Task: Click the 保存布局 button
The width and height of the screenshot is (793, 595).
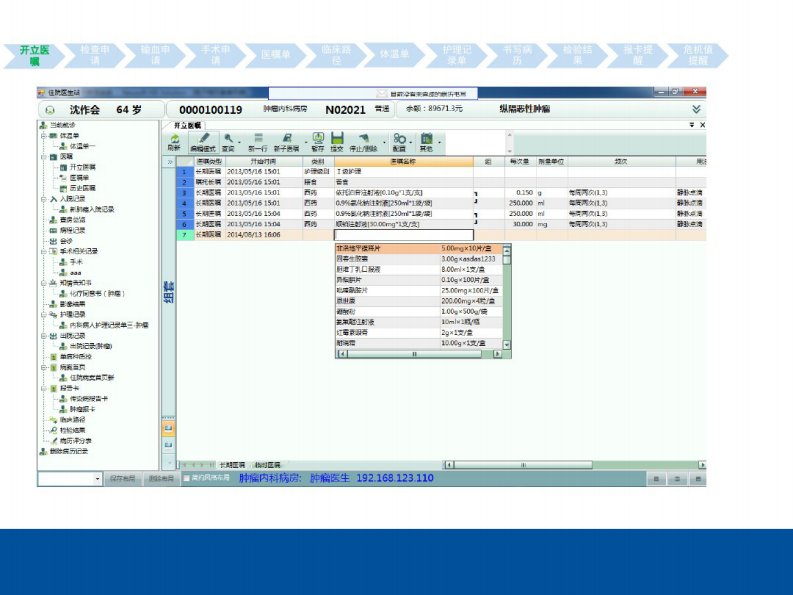Action: point(121,479)
